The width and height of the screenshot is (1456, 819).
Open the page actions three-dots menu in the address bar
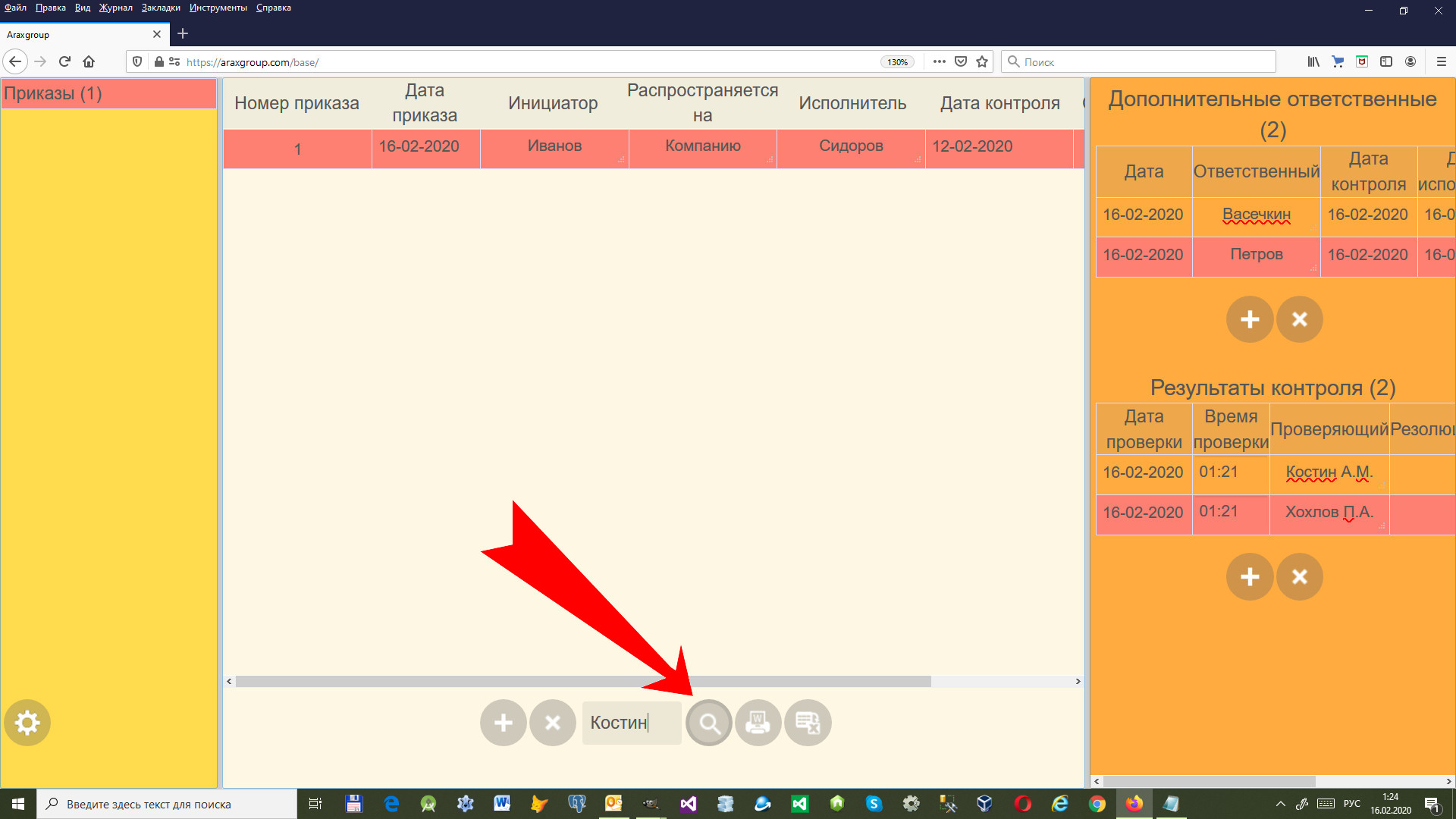(x=939, y=62)
